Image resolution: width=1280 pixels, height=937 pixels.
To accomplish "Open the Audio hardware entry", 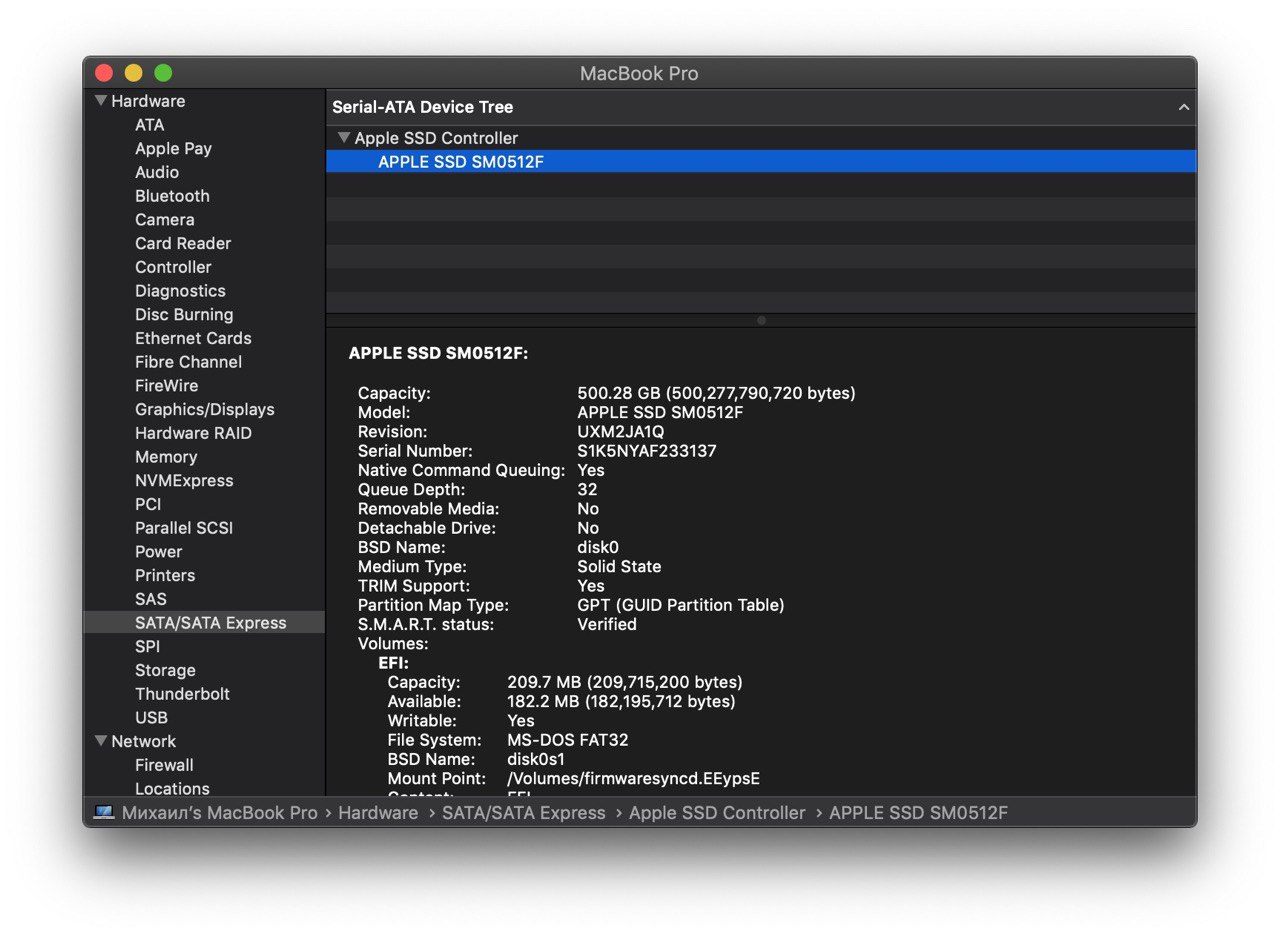I will click(x=157, y=172).
